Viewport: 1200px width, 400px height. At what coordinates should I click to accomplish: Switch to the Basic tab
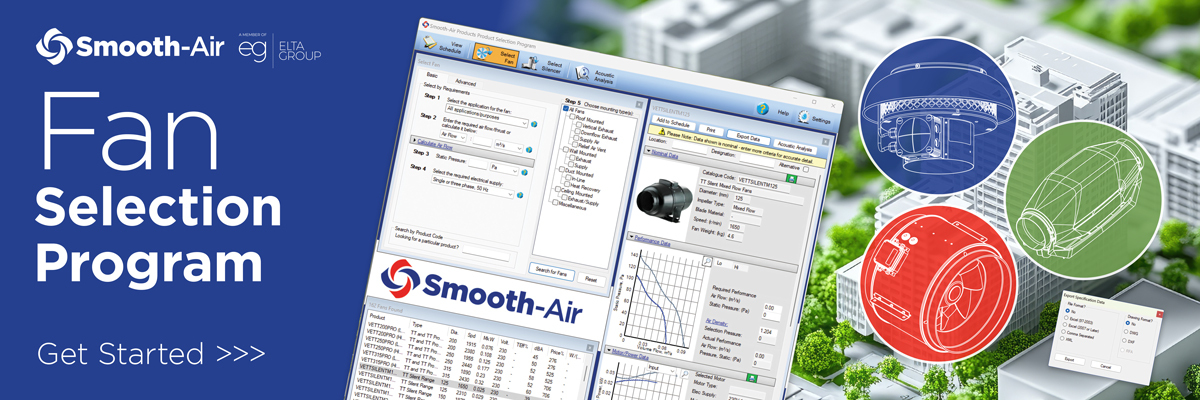click(x=432, y=74)
